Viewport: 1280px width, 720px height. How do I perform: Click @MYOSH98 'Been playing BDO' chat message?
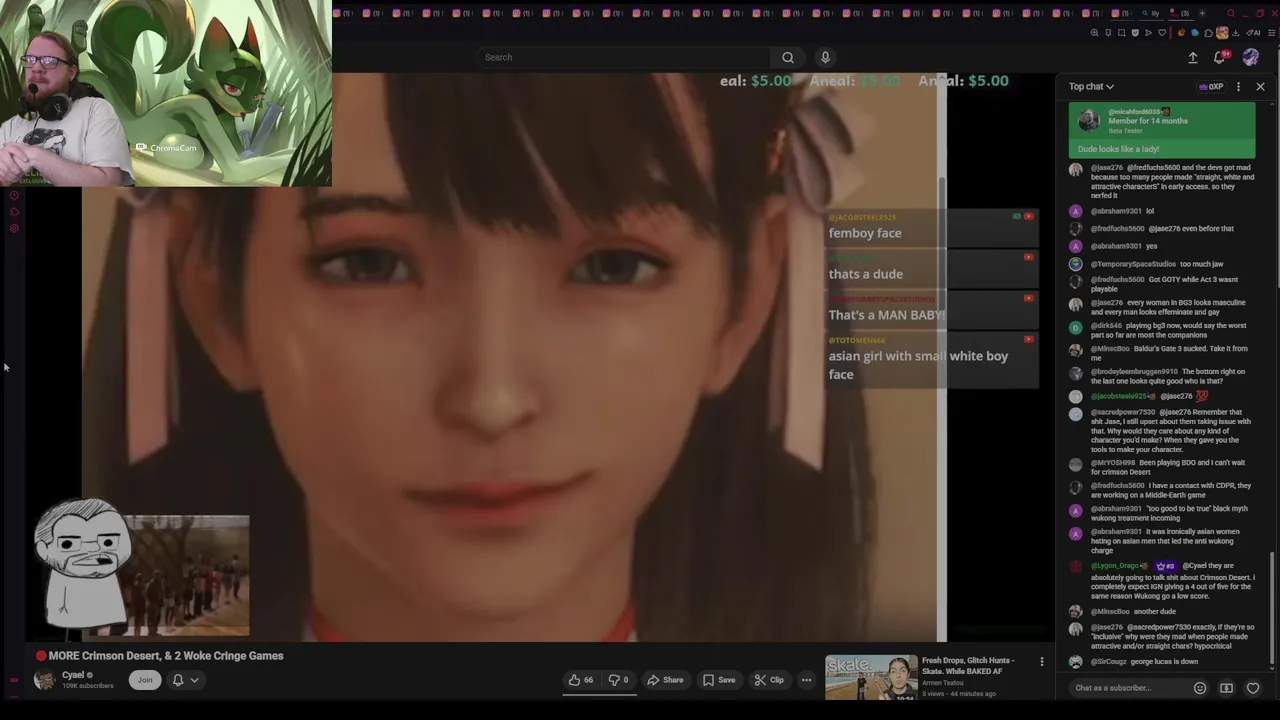(1160, 467)
